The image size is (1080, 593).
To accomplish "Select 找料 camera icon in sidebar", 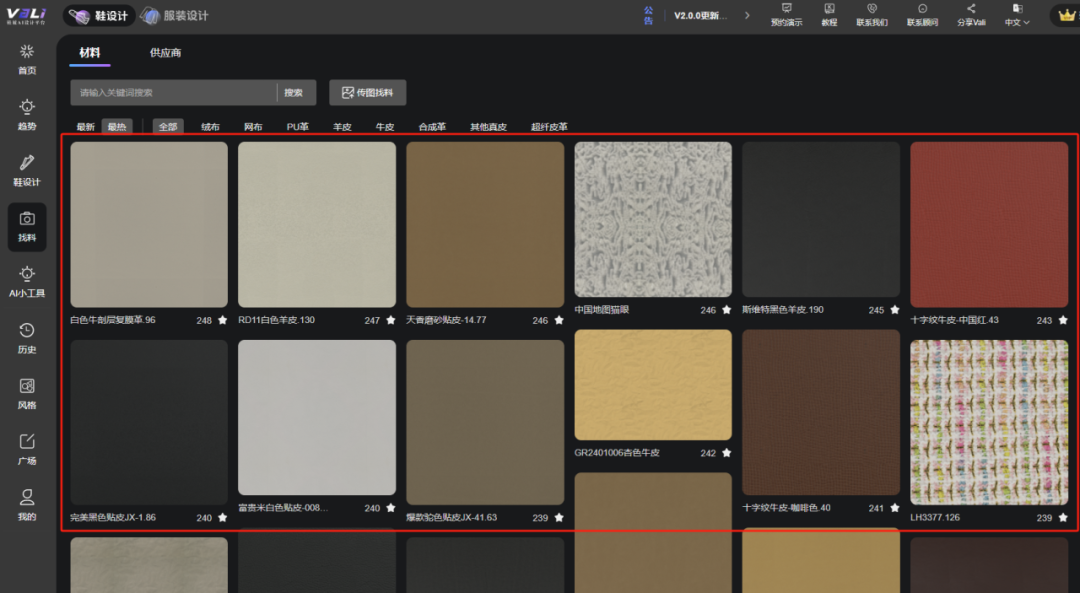I will point(27,227).
